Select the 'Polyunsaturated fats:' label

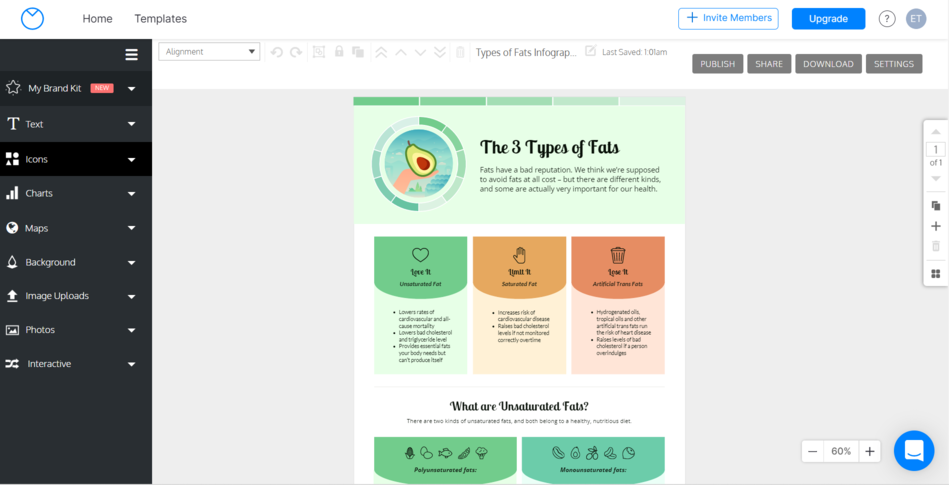(445, 470)
